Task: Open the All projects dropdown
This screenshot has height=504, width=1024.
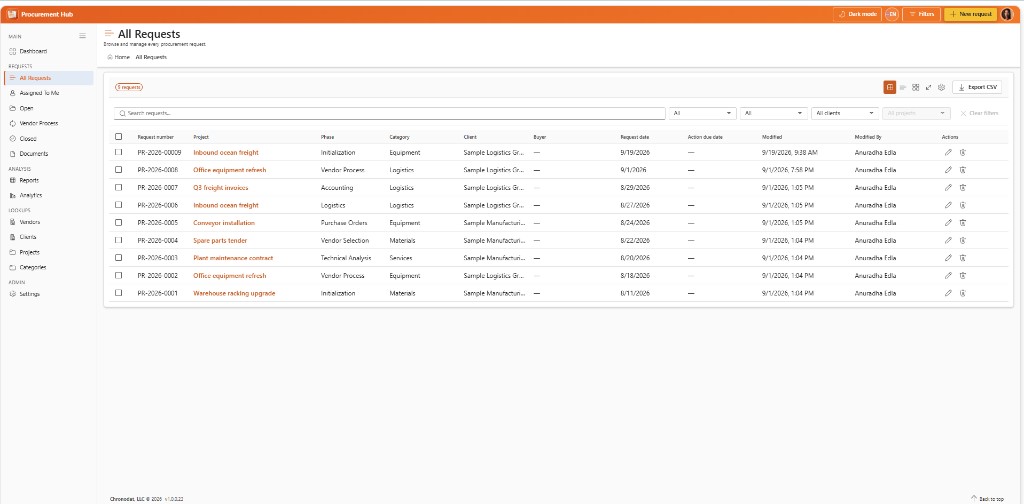Action: click(916, 113)
